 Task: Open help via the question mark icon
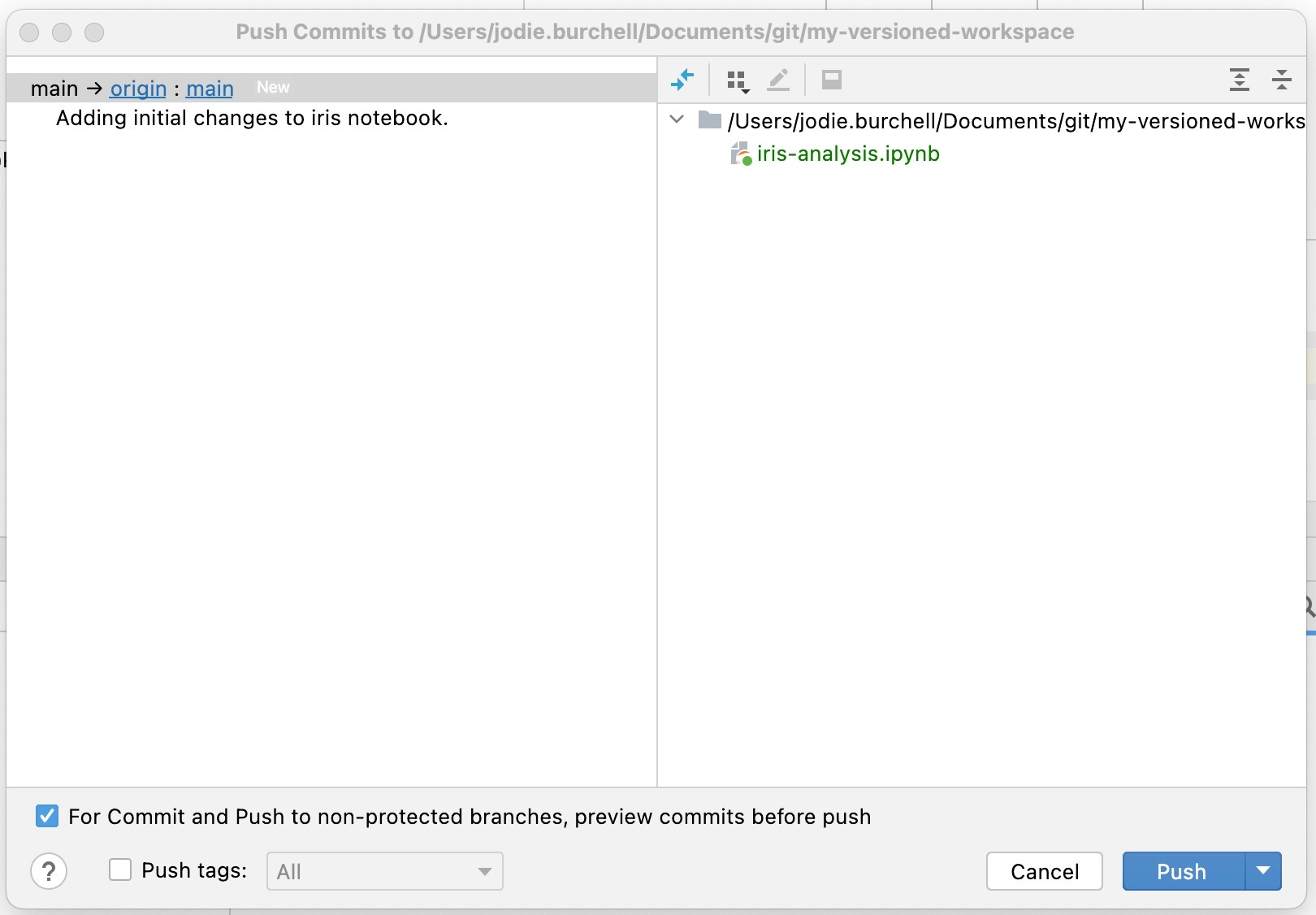(49, 871)
